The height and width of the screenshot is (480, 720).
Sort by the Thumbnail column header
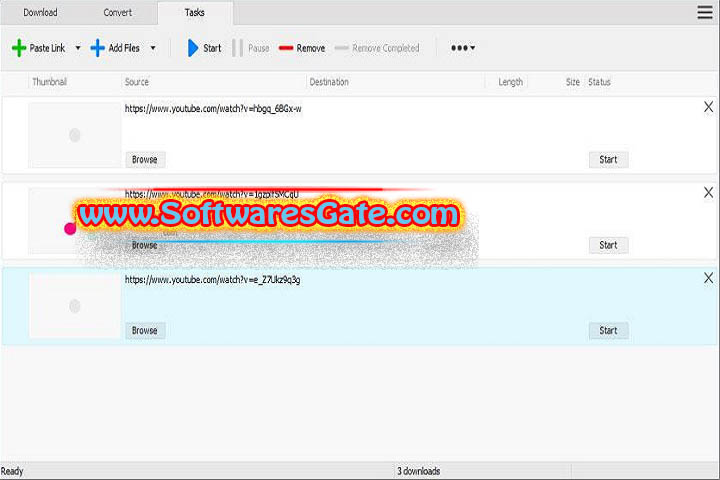coord(50,82)
